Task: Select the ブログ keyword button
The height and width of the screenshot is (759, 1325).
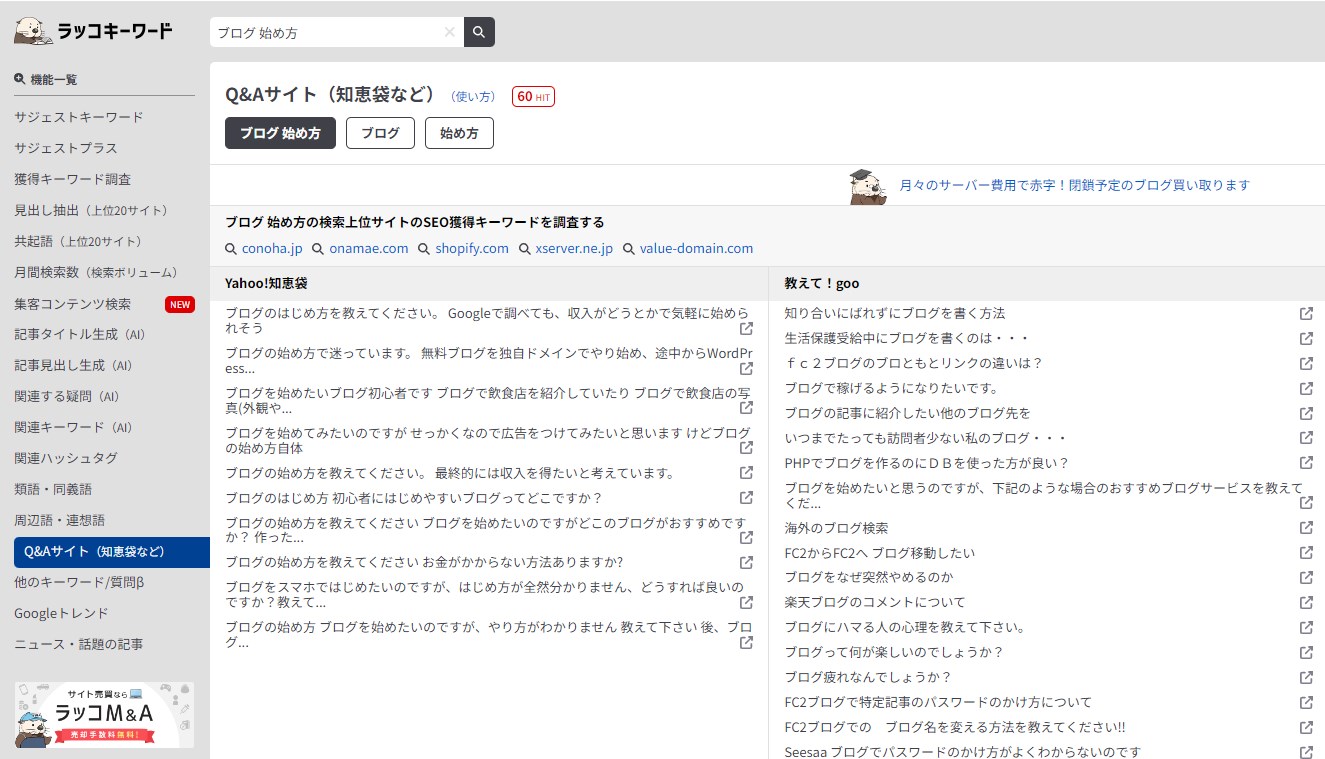Action: pyautogui.click(x=380, y=133)
